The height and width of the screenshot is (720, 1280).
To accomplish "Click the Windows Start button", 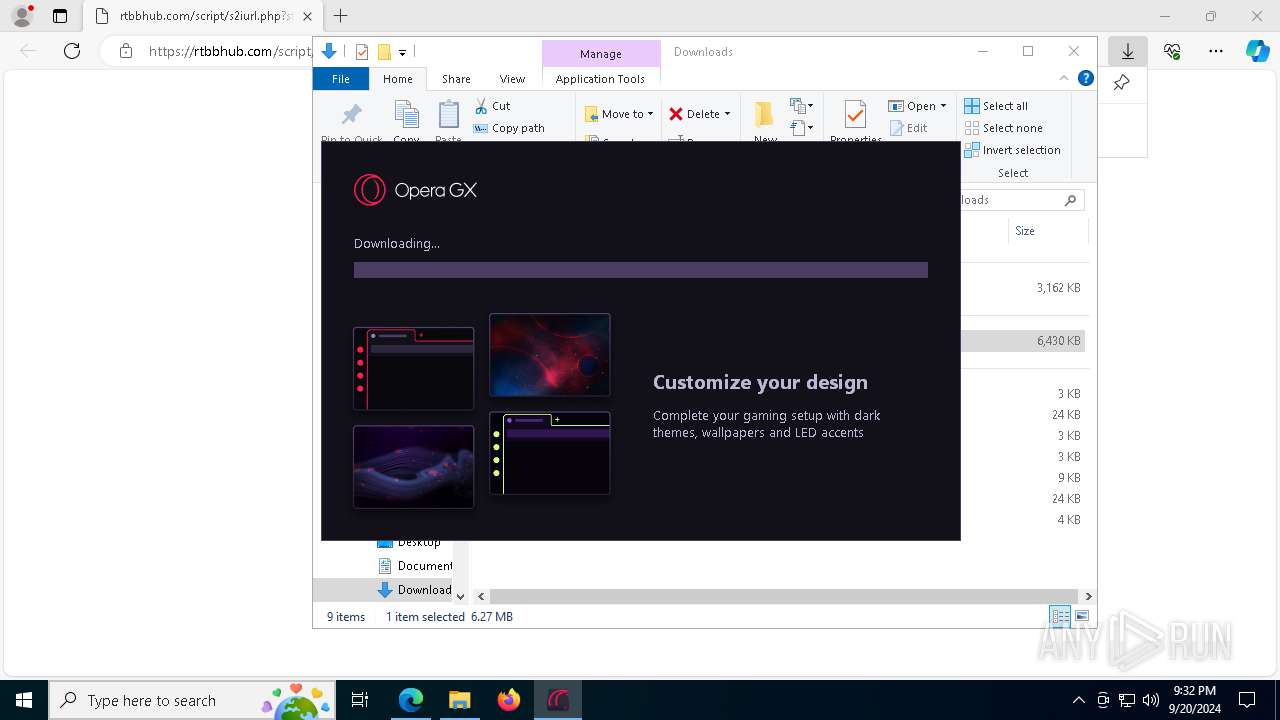I will point(24,700).
